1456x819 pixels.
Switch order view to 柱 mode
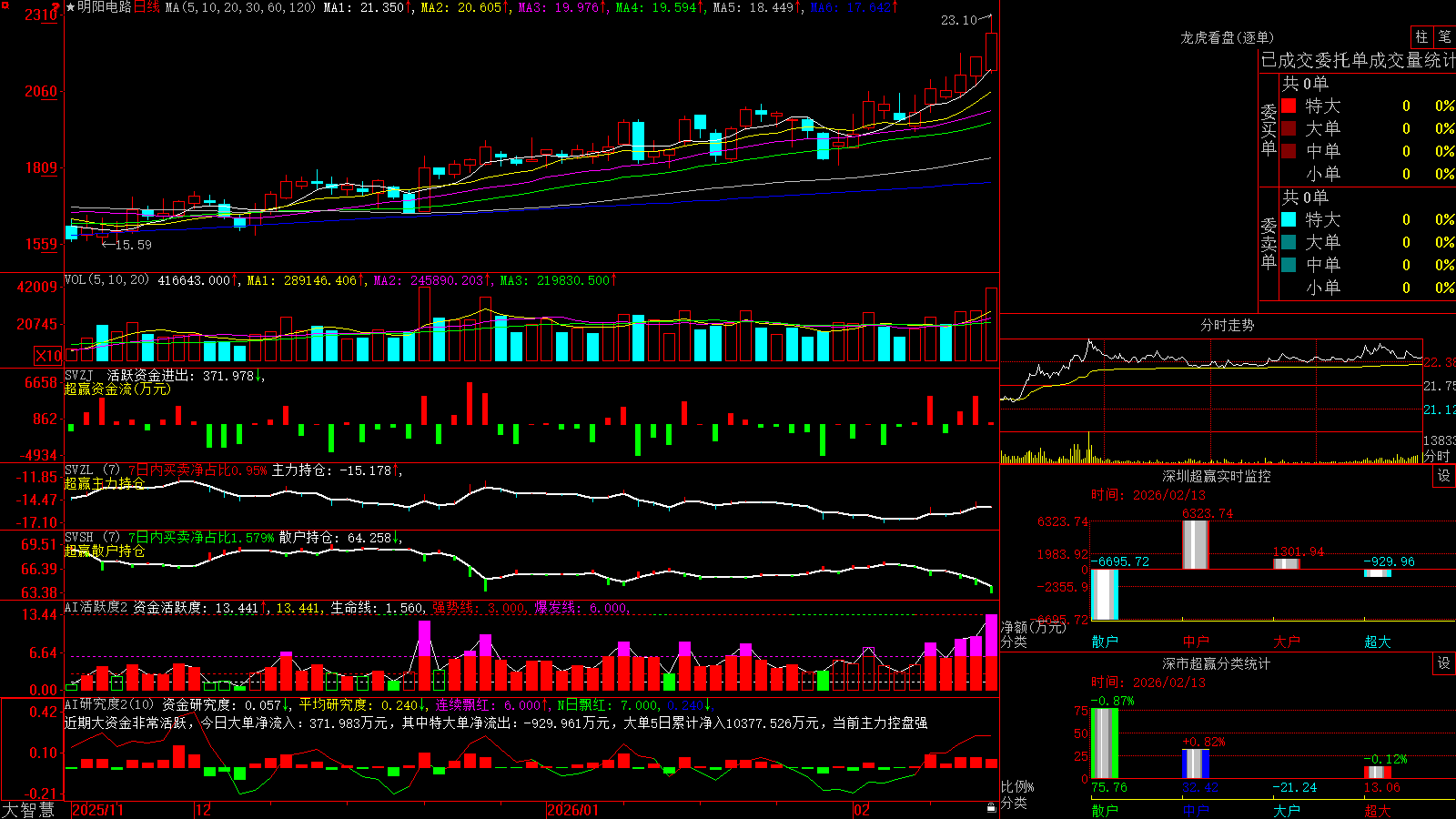[1421, 37]
